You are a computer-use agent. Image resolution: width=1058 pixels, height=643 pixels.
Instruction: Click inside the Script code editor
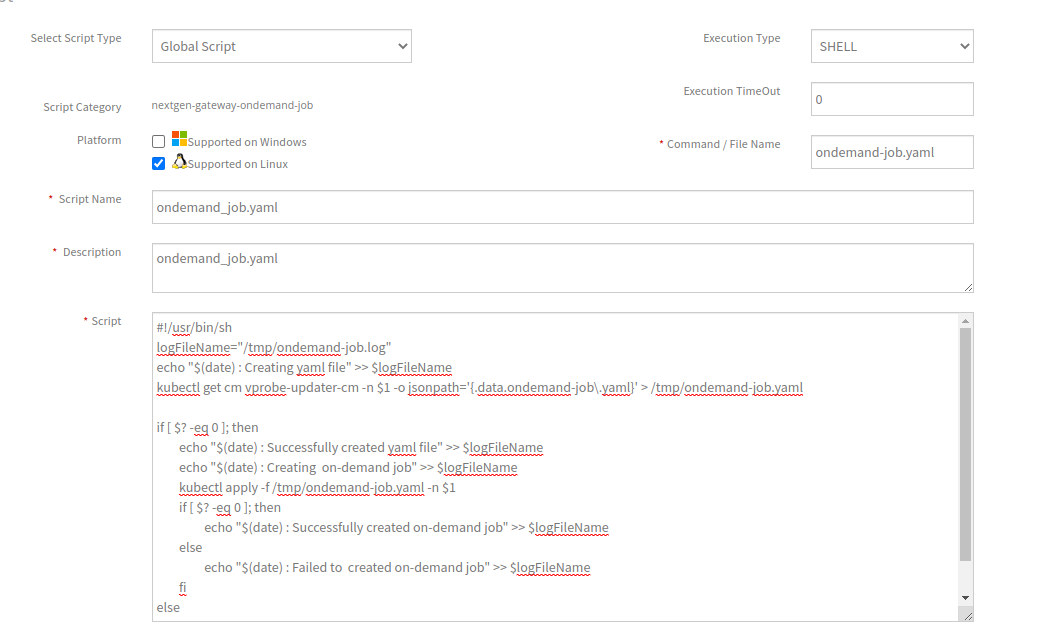[550, 450]
